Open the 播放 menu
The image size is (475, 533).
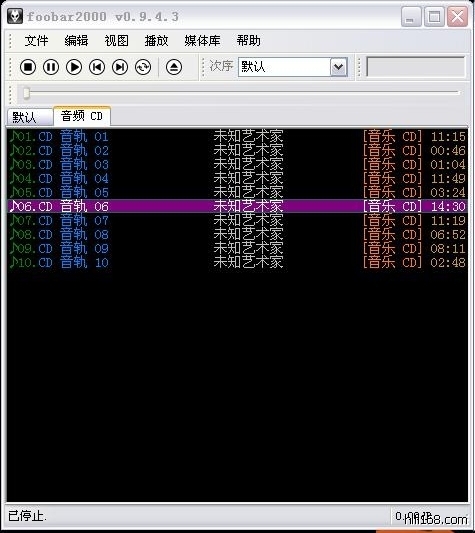156,41
